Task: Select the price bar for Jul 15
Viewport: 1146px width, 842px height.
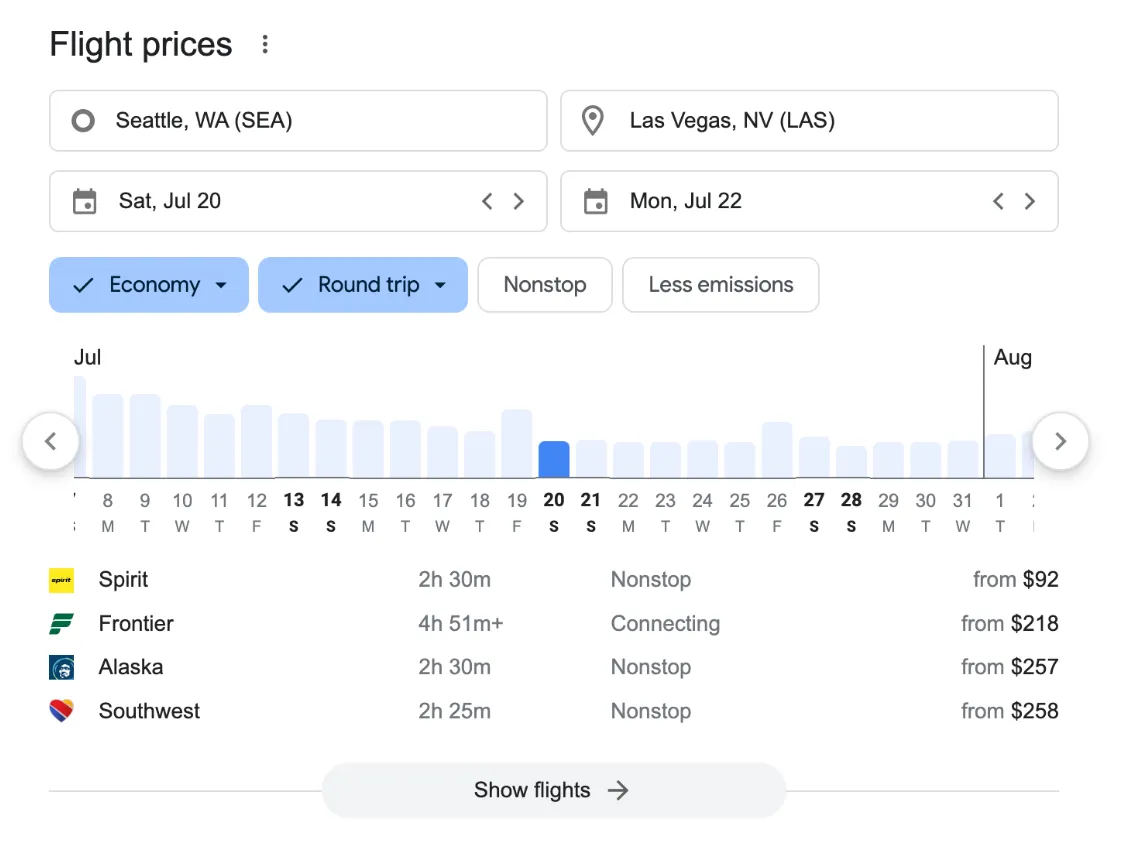Action: coord(368,450)
